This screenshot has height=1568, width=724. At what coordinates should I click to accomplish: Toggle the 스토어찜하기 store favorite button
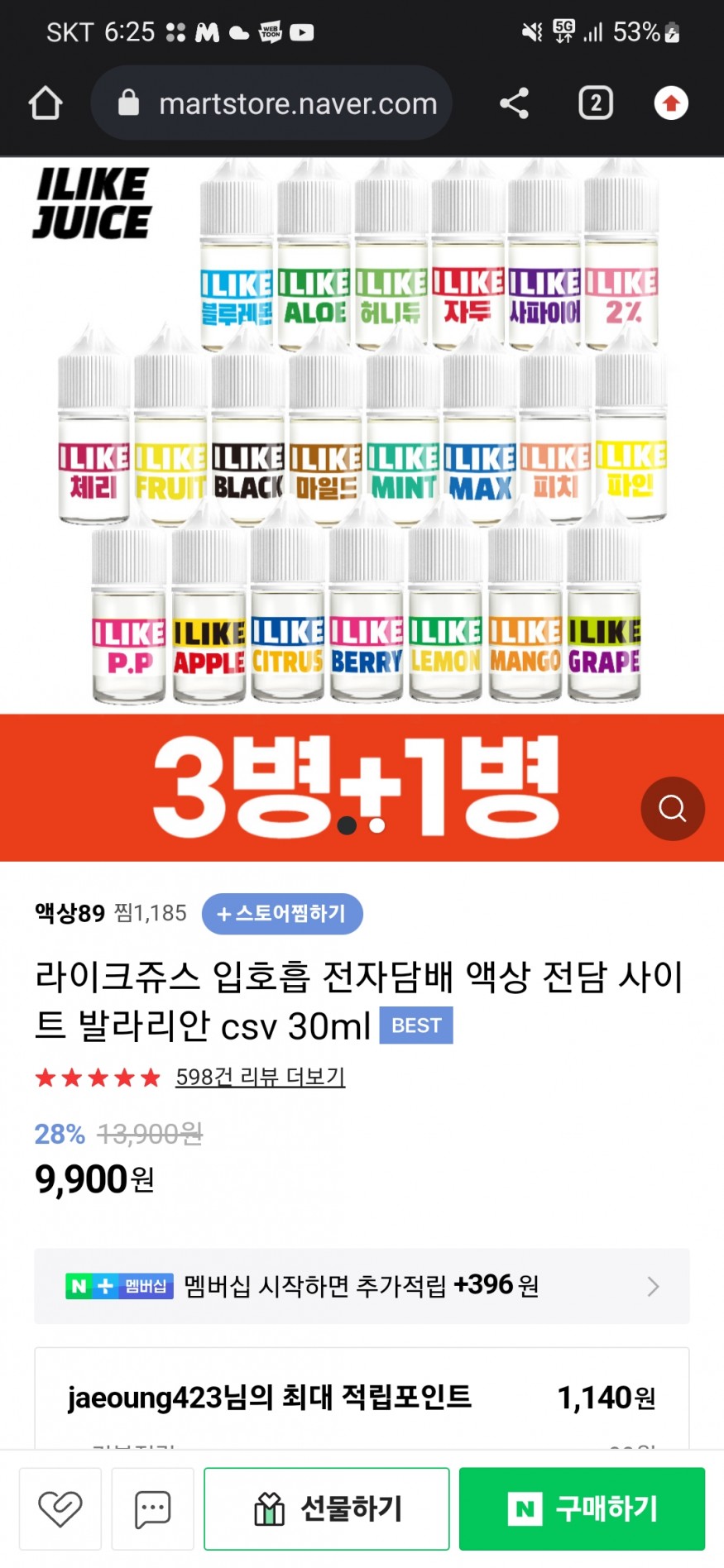point(282,914)
